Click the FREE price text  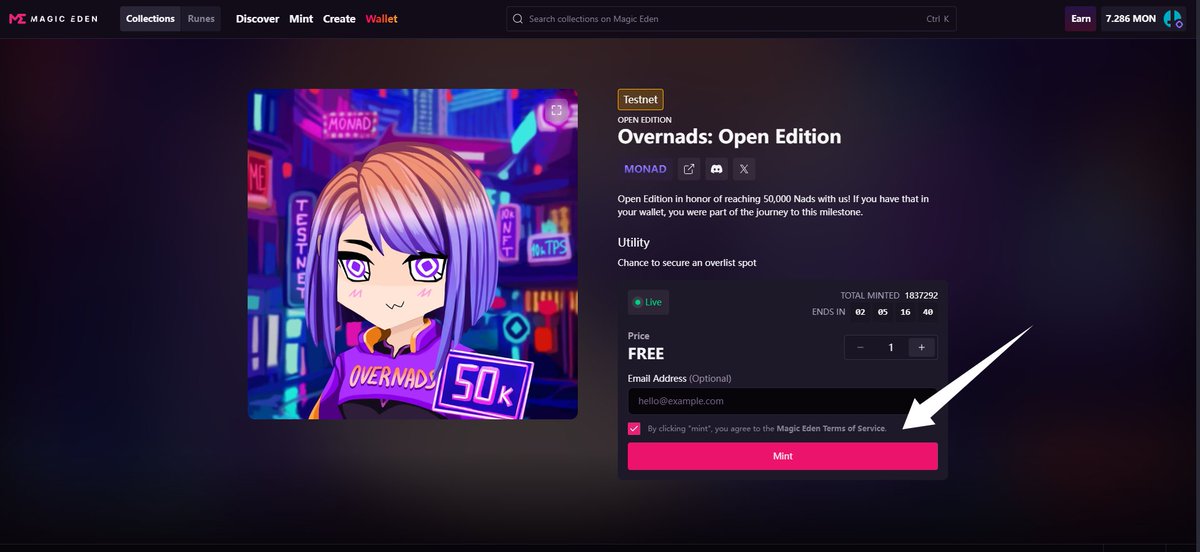click(646, 353)
